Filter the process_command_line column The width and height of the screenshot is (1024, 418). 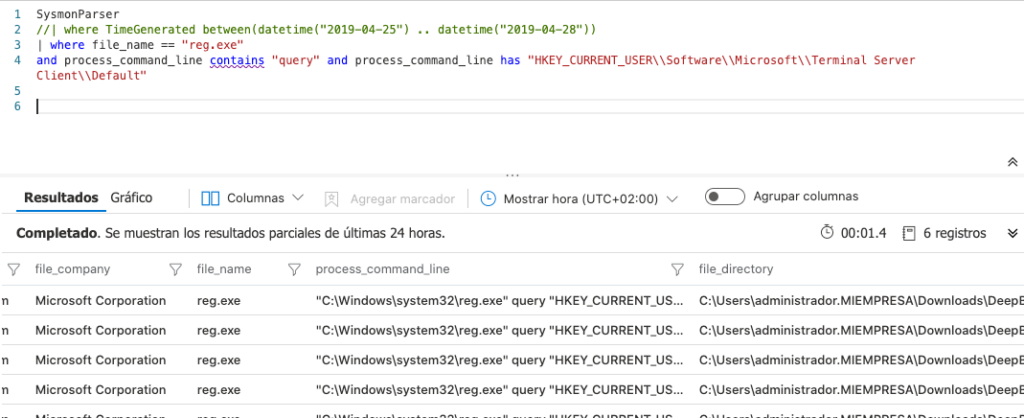(x=294, y=269)
